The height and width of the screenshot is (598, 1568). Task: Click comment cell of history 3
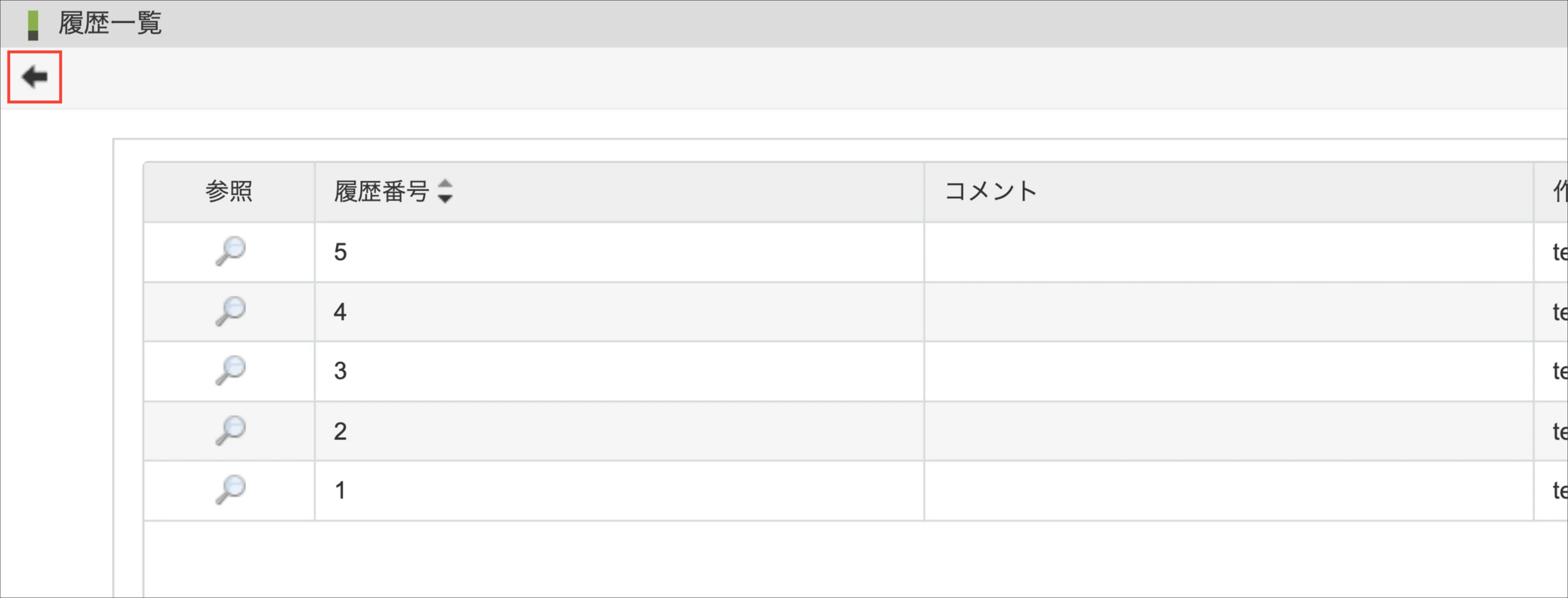pyautogui.click(x=1228, y=371)
